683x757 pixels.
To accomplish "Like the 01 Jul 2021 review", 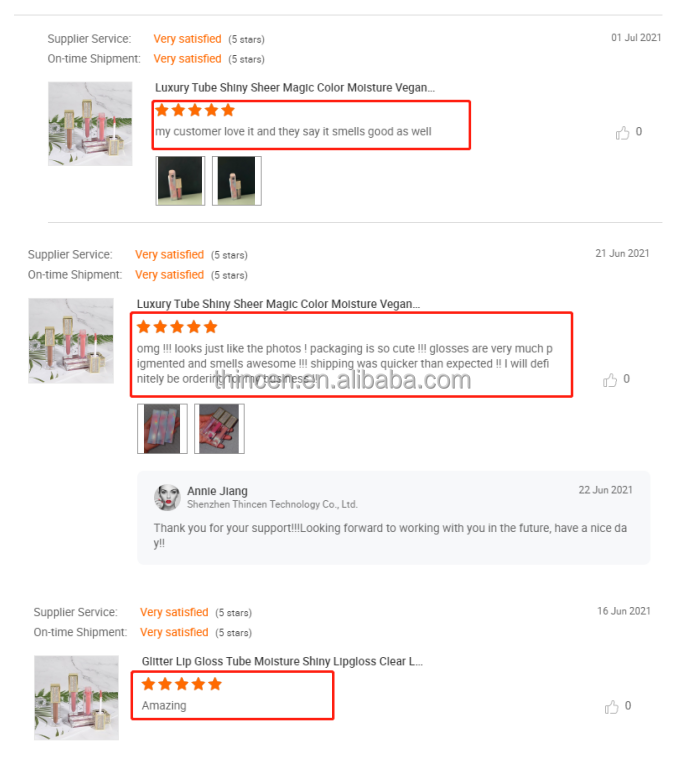I will tap(622, 133).
